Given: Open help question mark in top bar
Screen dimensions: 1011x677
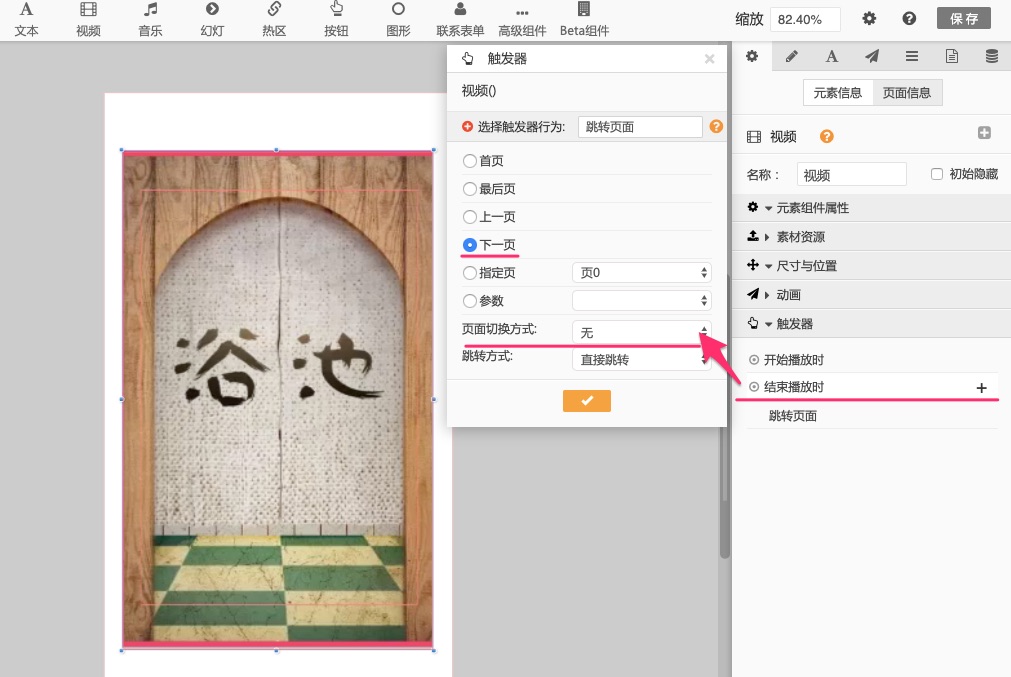Looking at the screenshot, I should 909,19.
